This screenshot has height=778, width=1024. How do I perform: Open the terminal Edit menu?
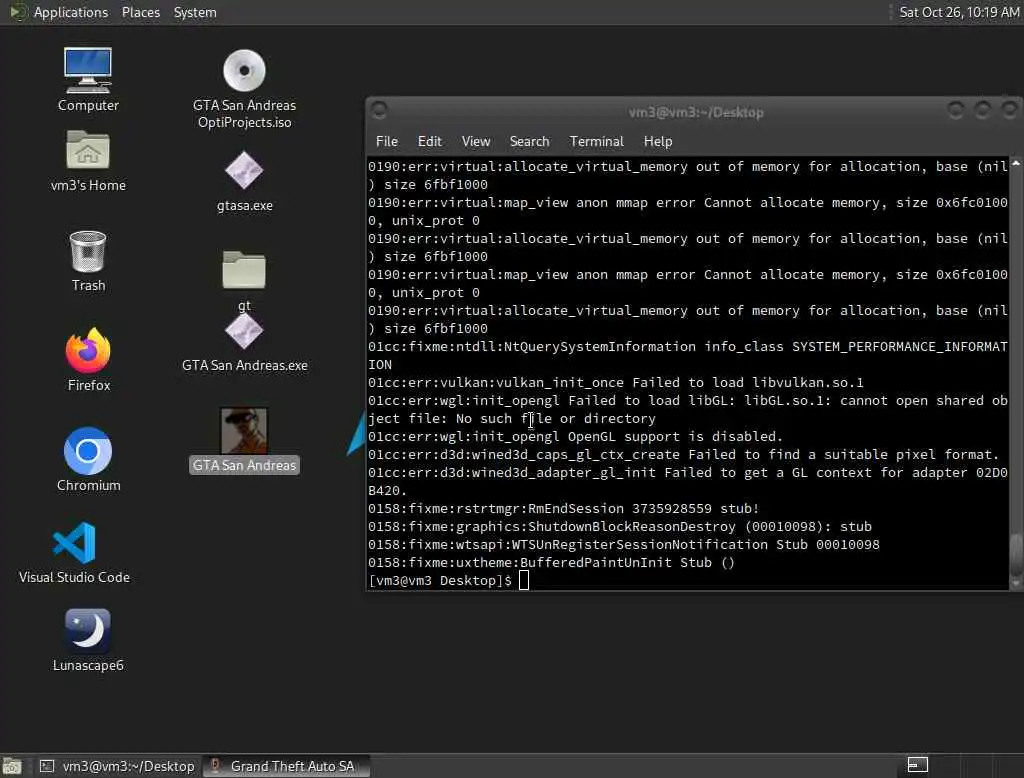pyautogui.click(x=430, y=141)
